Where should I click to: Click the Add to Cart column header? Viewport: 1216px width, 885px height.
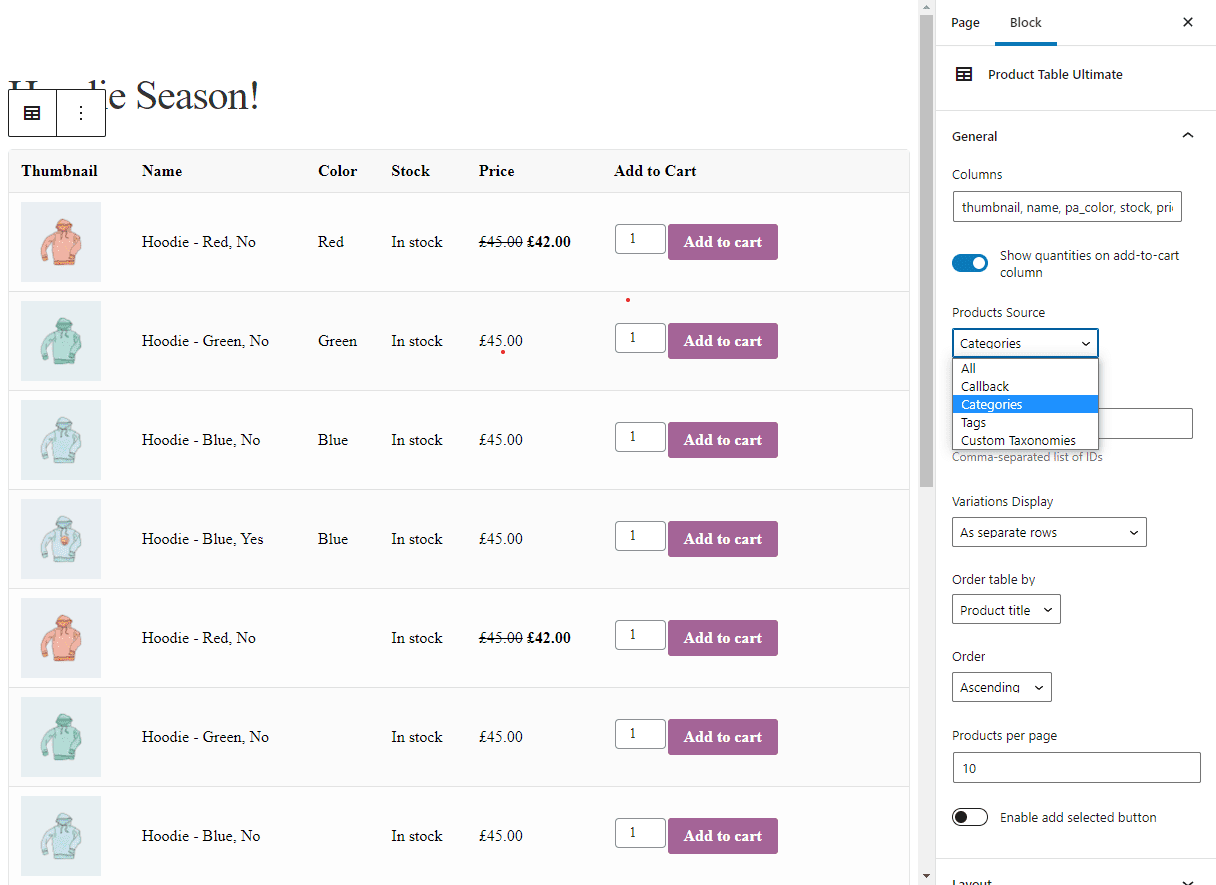(655, 171)
